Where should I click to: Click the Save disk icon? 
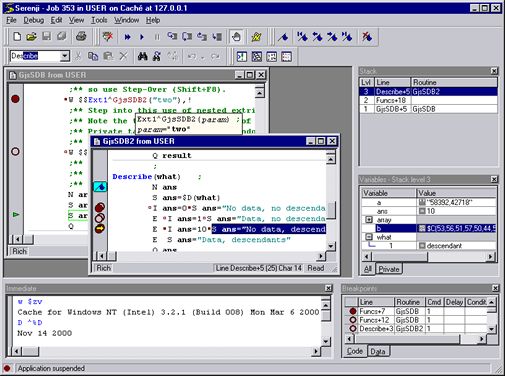46,36
